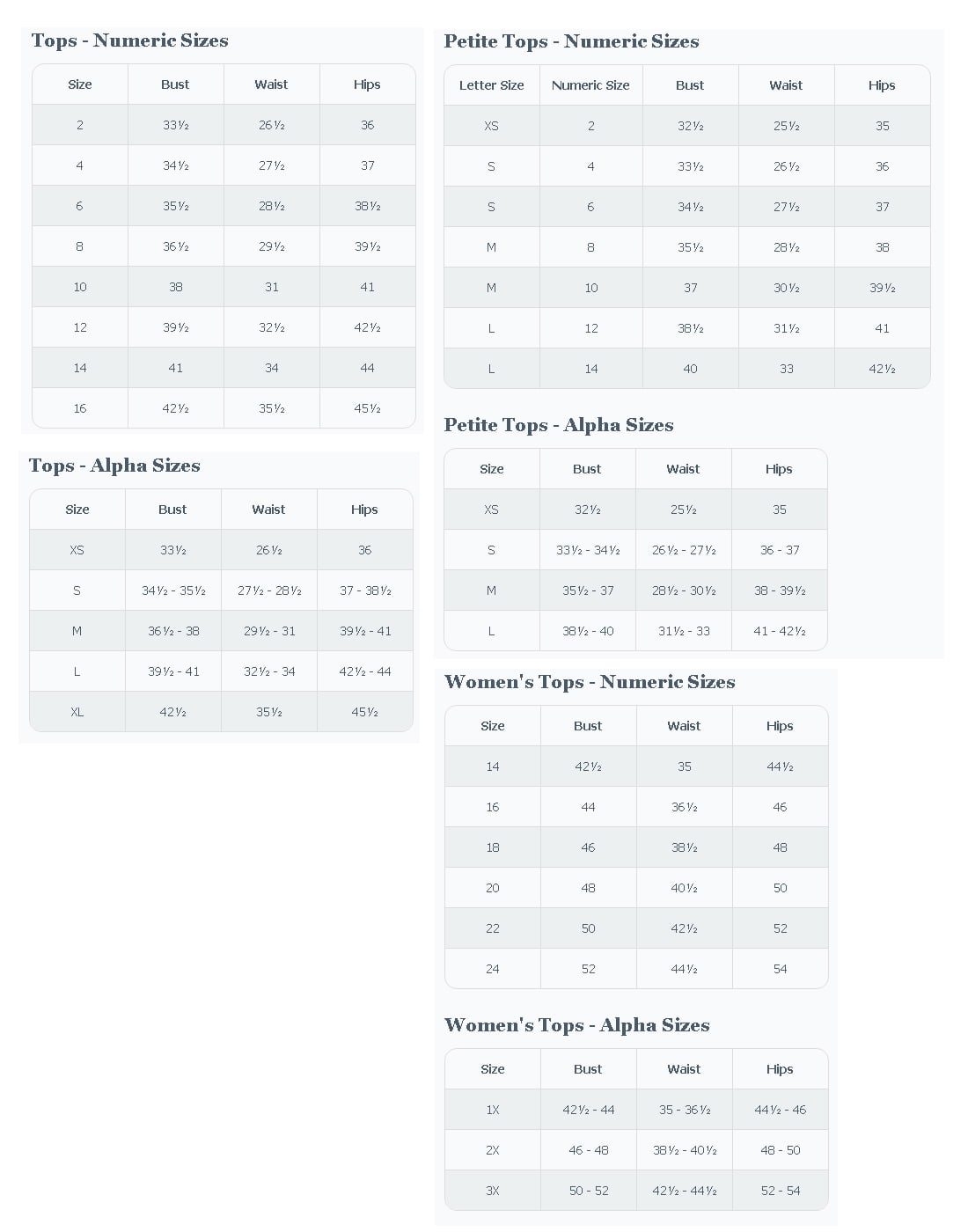Viewport: 968px width, 1232px height.
Task: Click size 10 in Tops Numeric table
Action: pos(80,287)
